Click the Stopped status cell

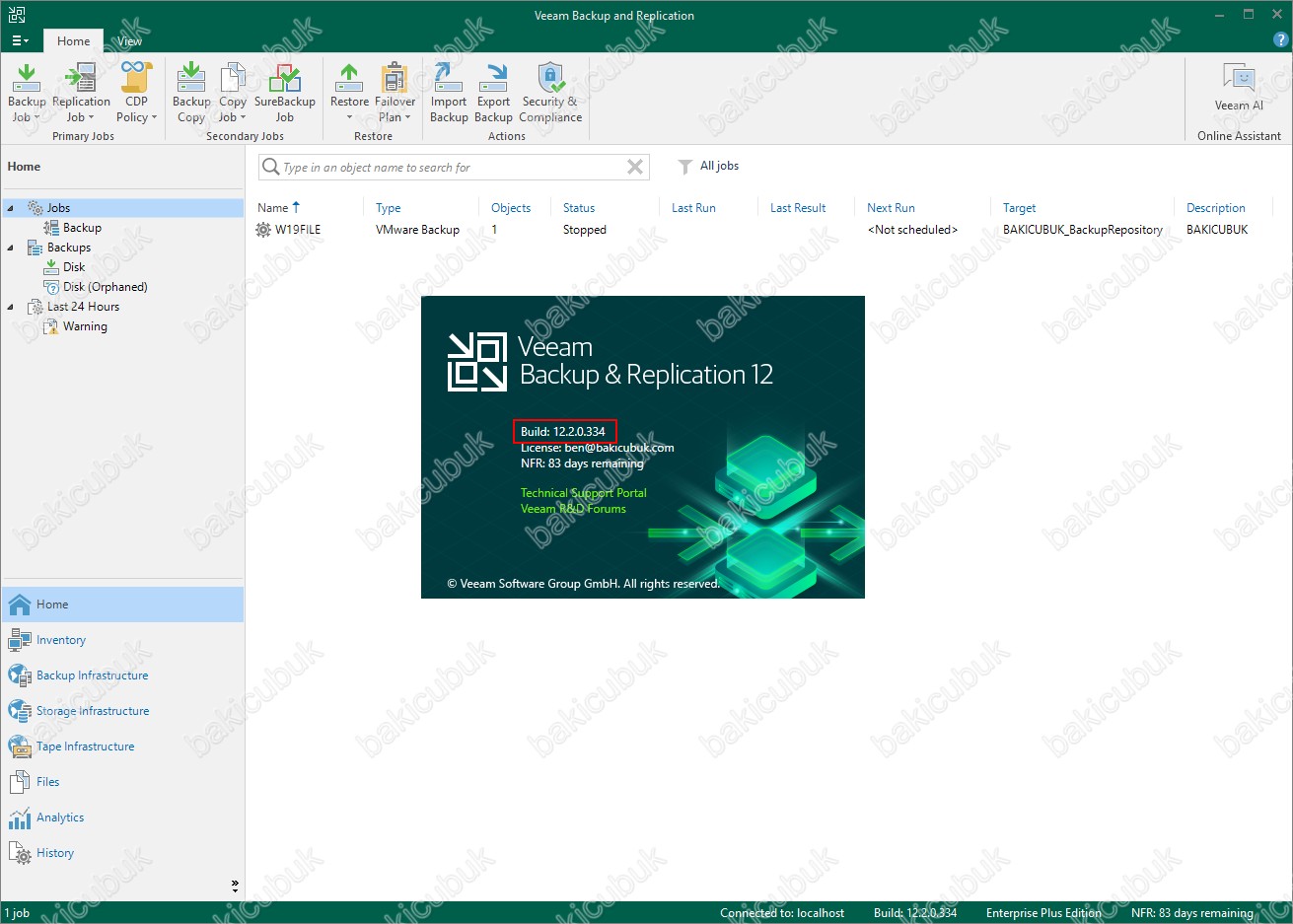584,230
